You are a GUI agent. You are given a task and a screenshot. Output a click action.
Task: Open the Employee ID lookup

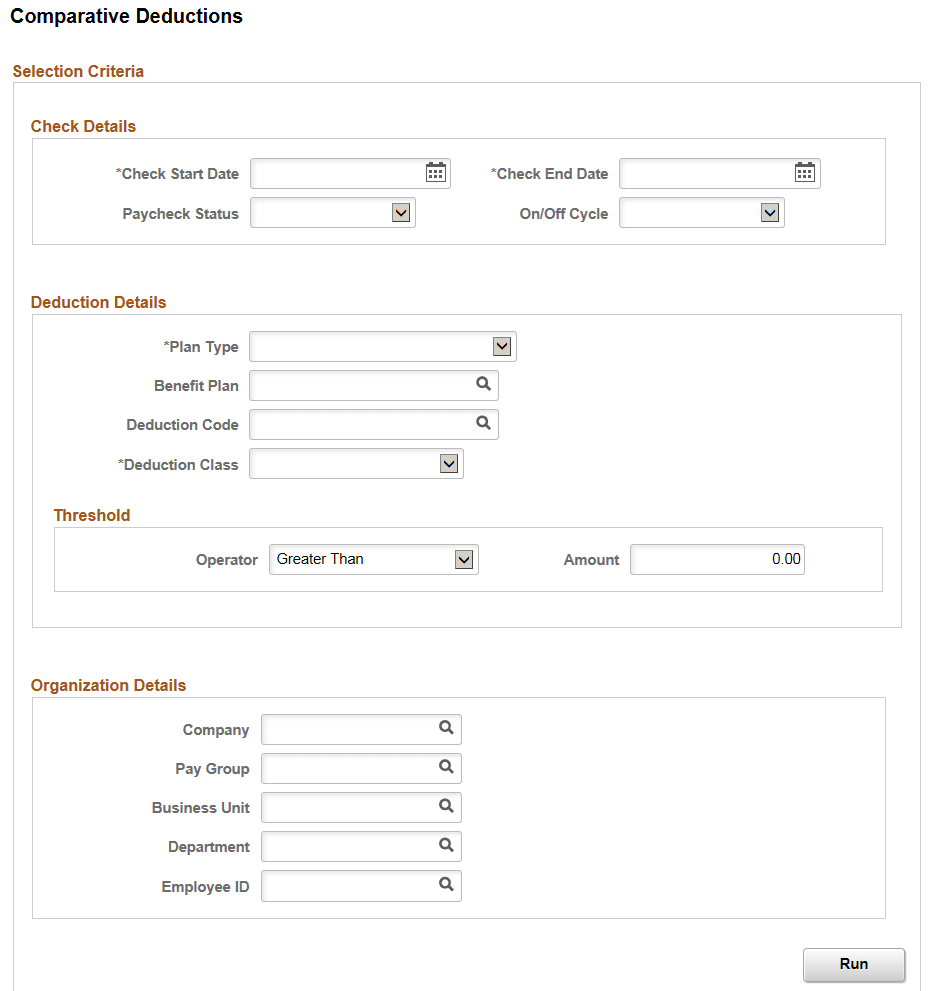pos(445,885)
